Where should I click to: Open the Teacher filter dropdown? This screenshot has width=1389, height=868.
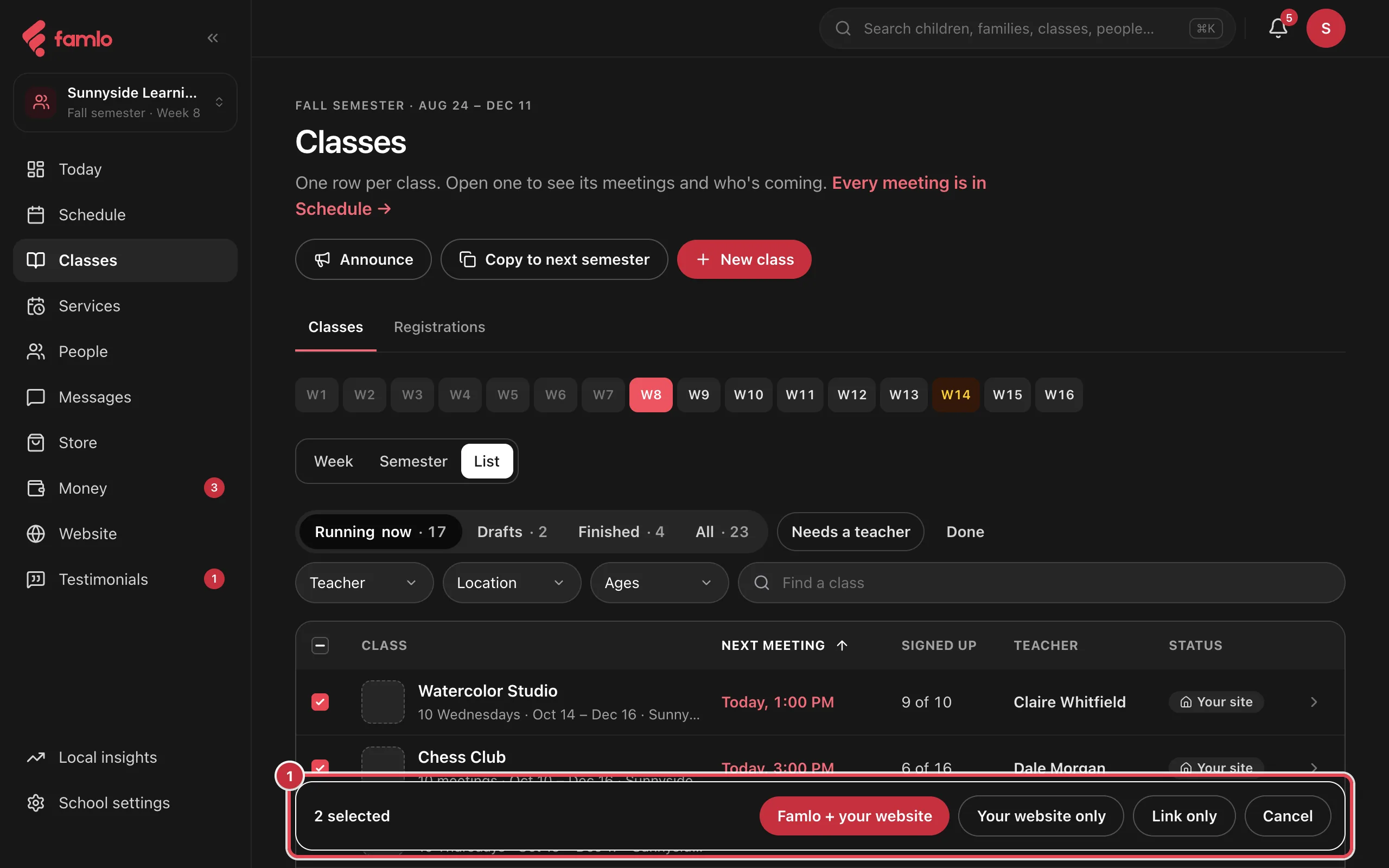coord(364,583)
